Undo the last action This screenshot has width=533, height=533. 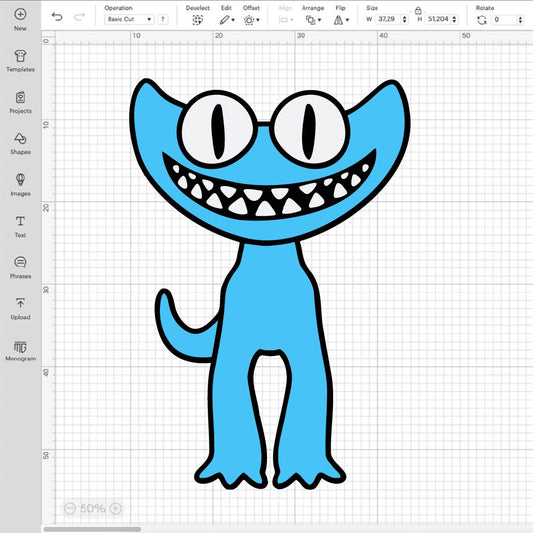(57, 17)
